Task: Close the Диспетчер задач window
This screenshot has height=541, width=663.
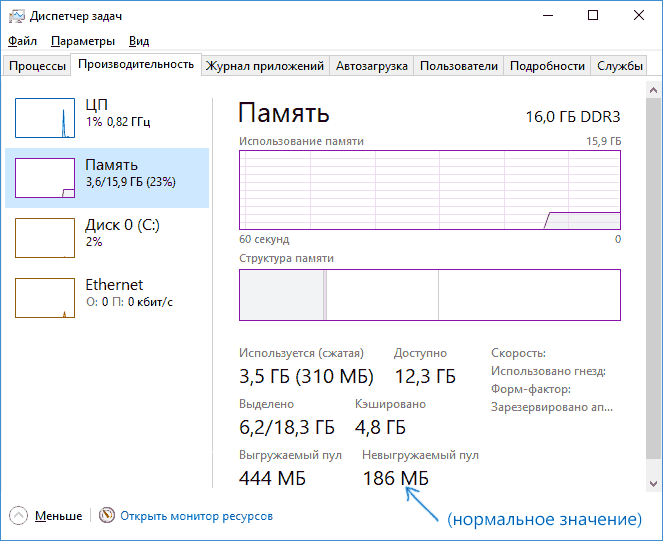Action: (638, 16)
